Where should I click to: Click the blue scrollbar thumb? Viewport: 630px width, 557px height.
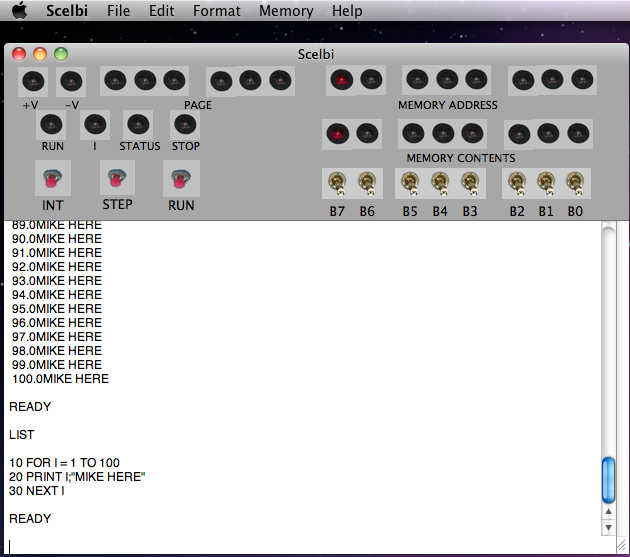click(608, 480)
